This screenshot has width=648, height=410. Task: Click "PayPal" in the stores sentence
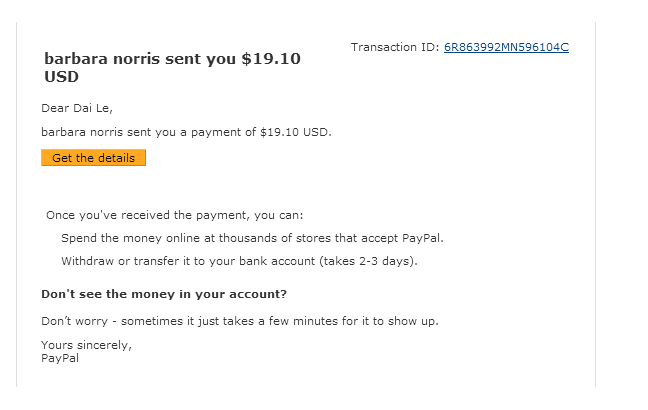pyautogui.click(x=420, y=238)
